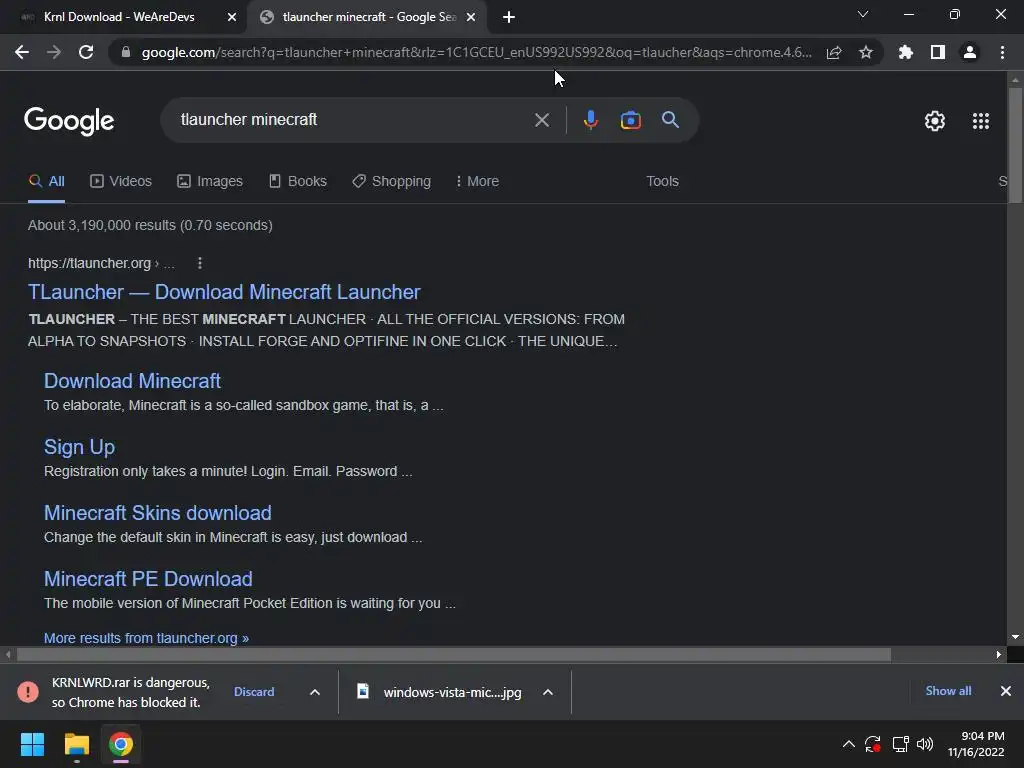The width and height of the screenshot is (1024, 768).
Task: Open the clock showing 9:04 PM
Action: pos(976,744)
